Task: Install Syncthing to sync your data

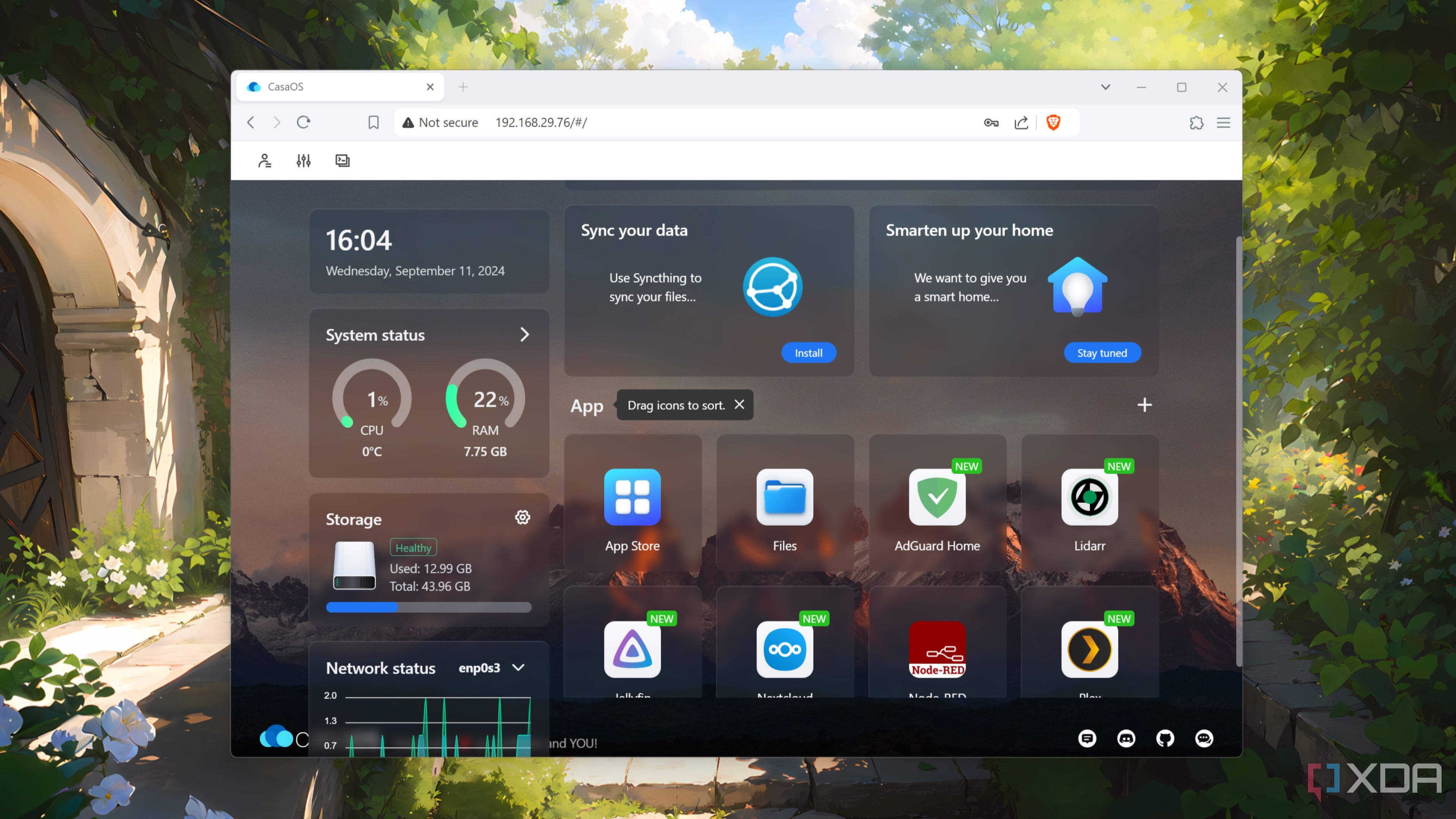Action: pos(808,353)
